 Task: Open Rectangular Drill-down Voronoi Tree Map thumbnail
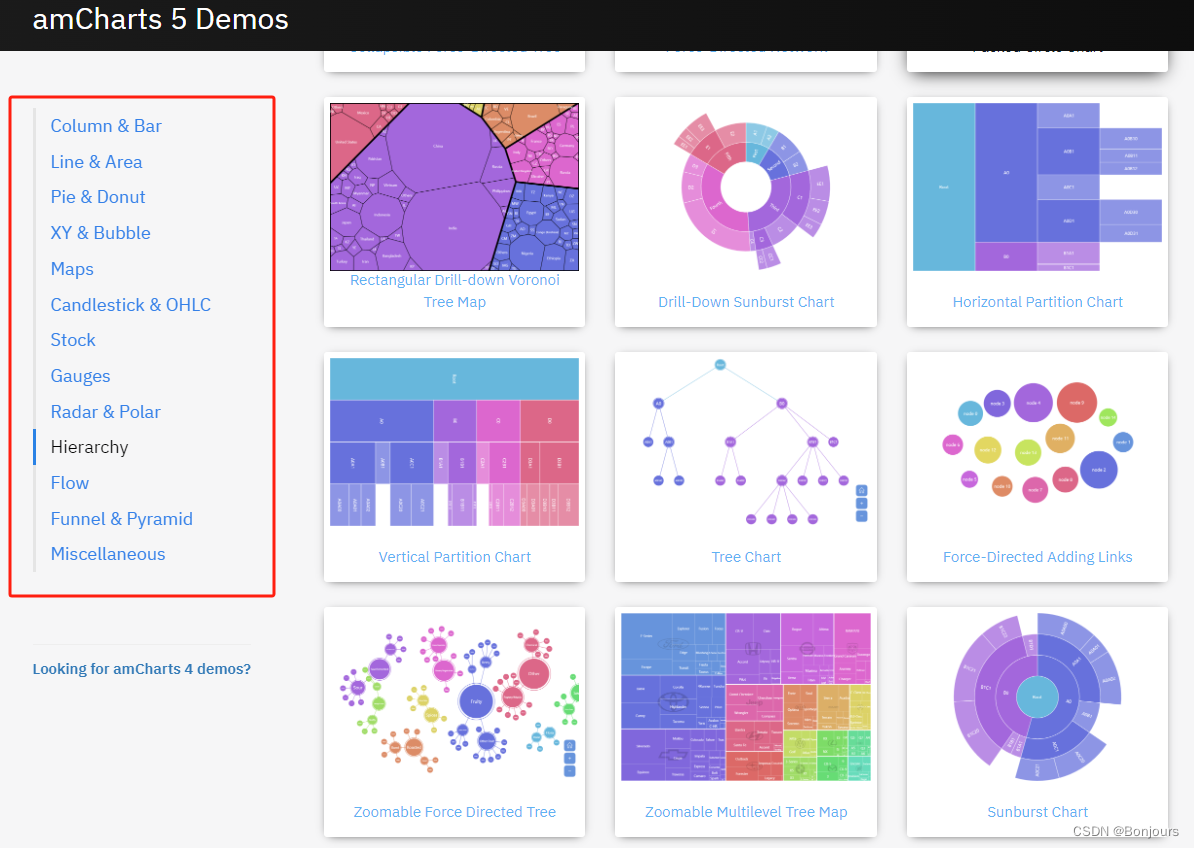click(x=454, y=187)
